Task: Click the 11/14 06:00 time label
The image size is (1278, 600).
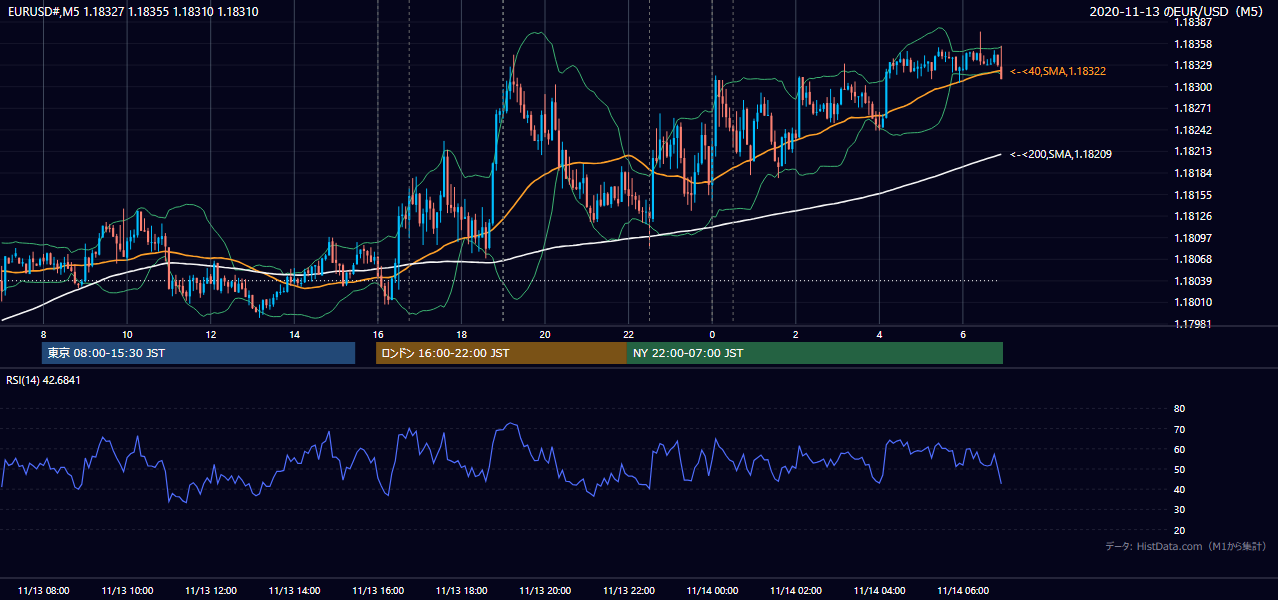Action: tap(963, 591)
